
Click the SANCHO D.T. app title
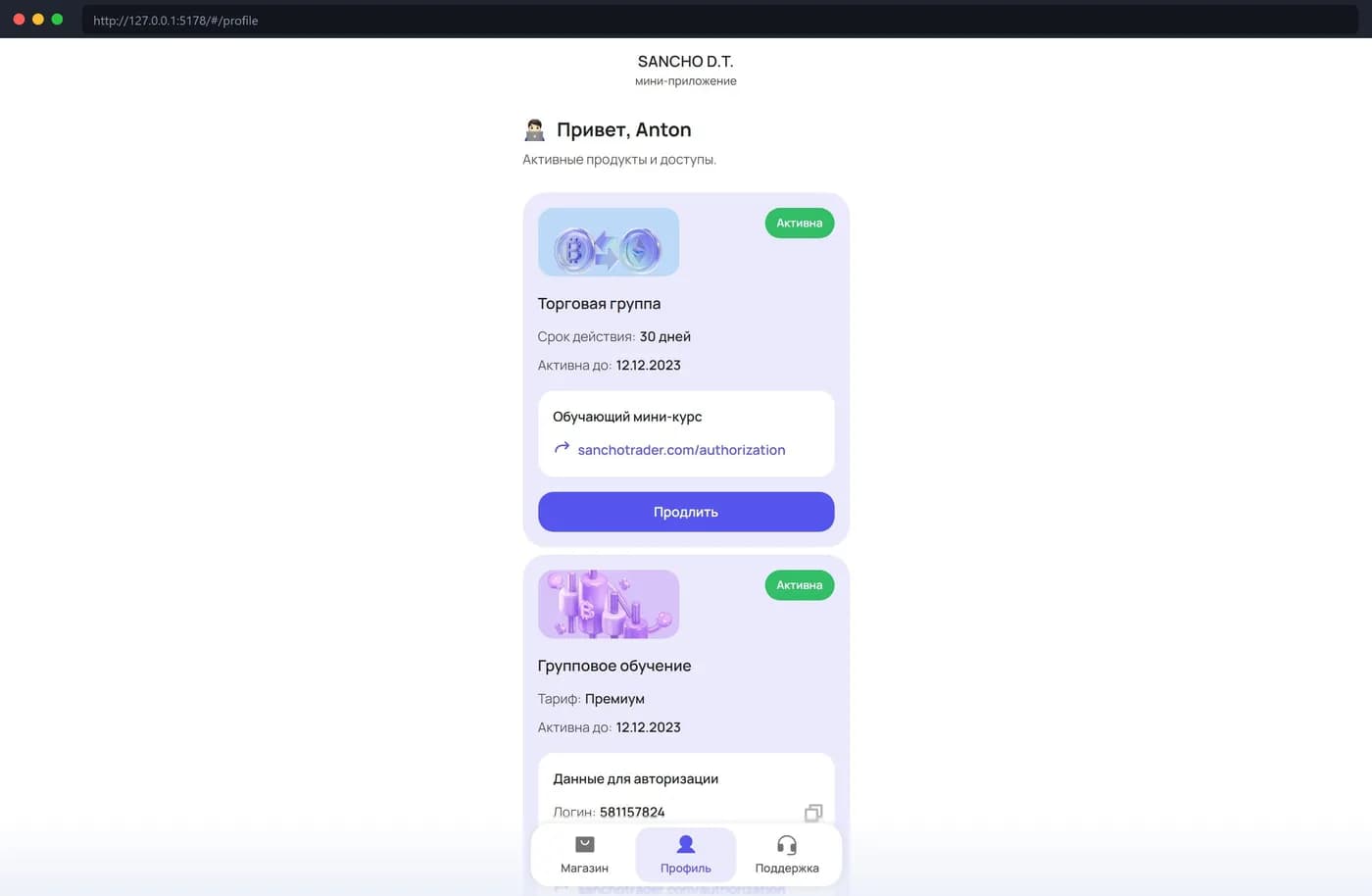(x=685, y=62)
